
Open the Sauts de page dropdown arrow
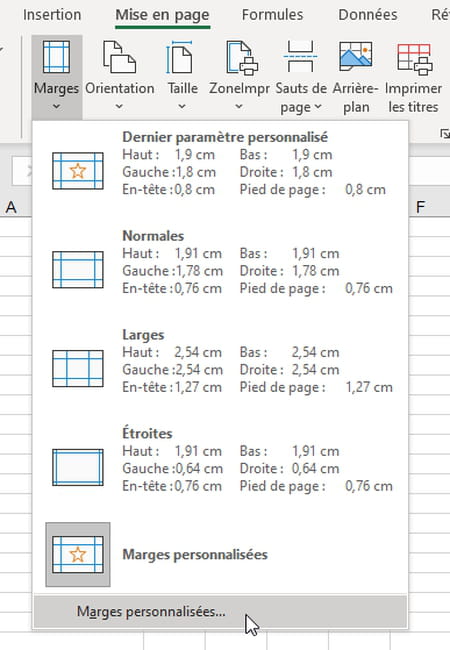click(x=318, y=107)
